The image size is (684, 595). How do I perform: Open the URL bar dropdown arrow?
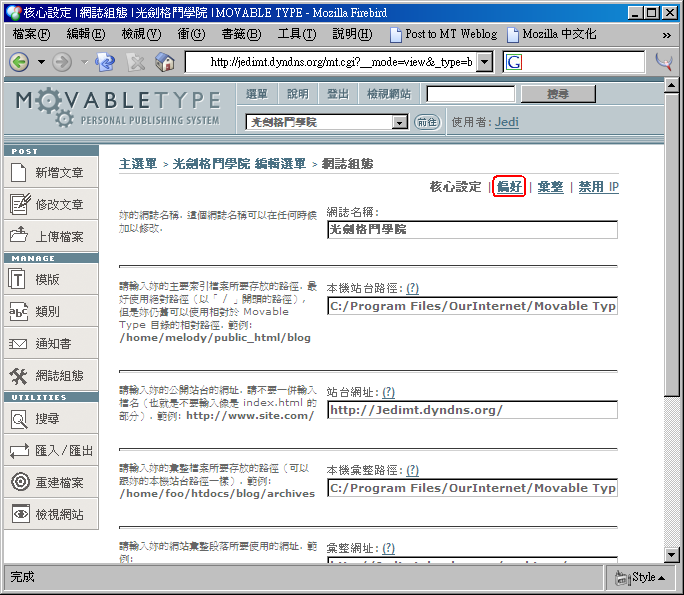[x=484, y=62]
